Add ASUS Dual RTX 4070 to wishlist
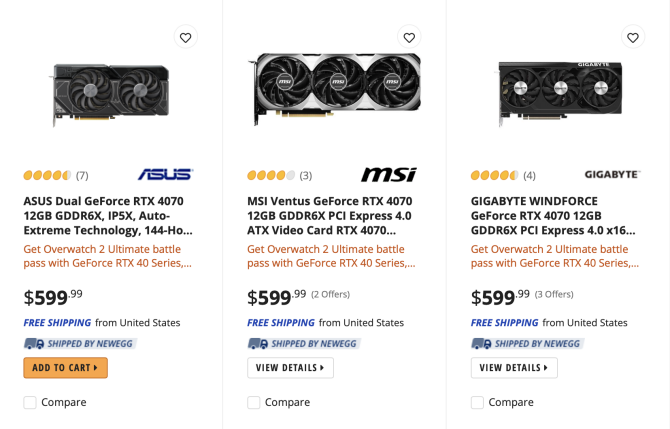 185,37
